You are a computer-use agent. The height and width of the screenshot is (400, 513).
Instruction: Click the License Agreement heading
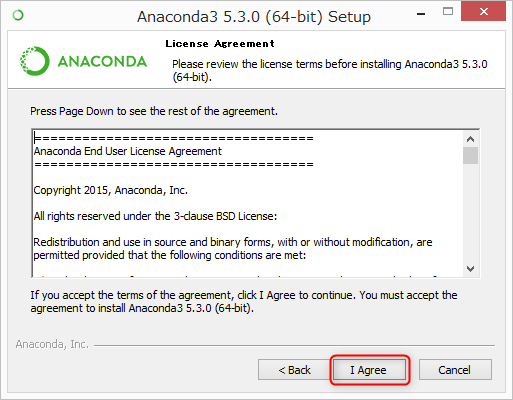(x=220, y=44)
